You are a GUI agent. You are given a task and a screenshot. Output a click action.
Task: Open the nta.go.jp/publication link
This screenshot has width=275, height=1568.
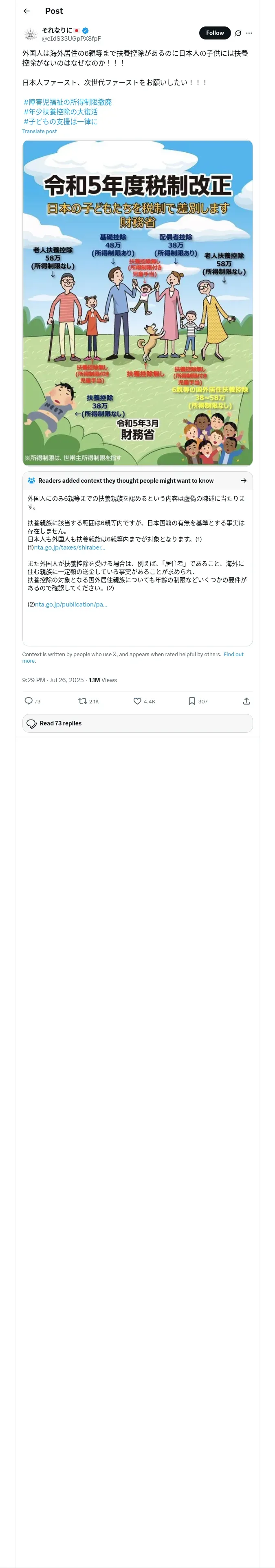pos(71,604)
